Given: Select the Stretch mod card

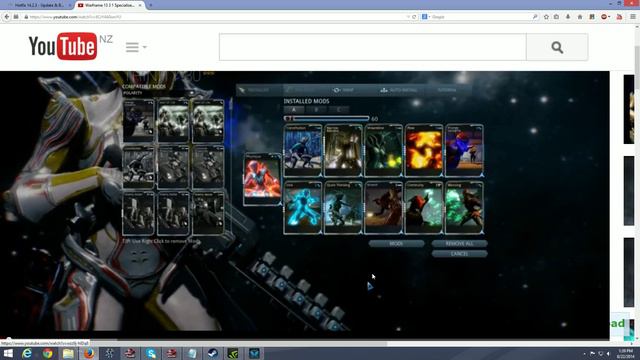Looking at the screenshot, I should pyautogui.click(x=383, y=208).
